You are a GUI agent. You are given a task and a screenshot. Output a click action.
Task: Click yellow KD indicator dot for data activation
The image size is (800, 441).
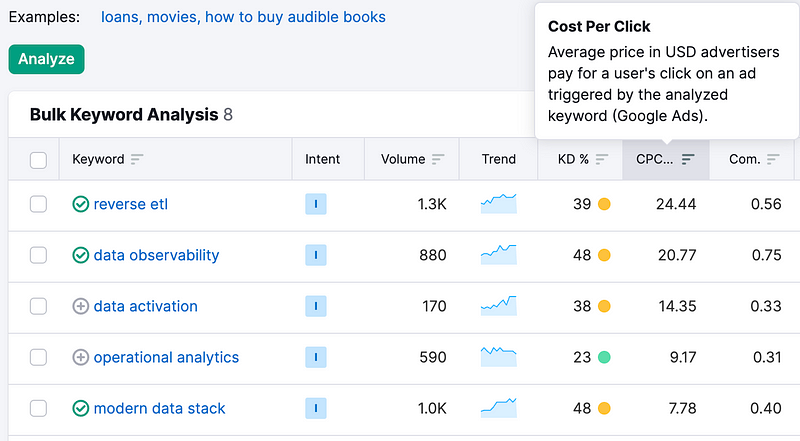click(604, 306)
